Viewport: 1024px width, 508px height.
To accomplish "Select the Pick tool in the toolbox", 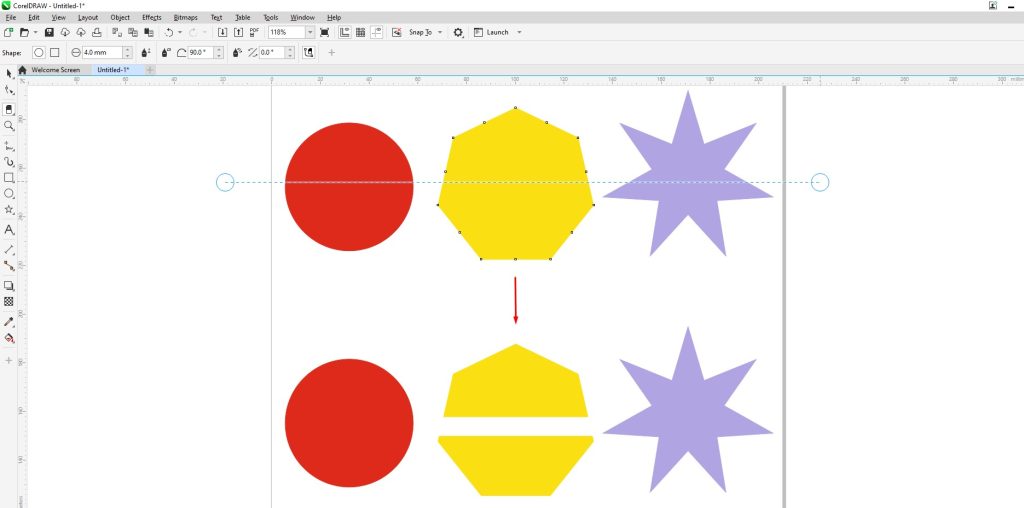I will point(9,74).
